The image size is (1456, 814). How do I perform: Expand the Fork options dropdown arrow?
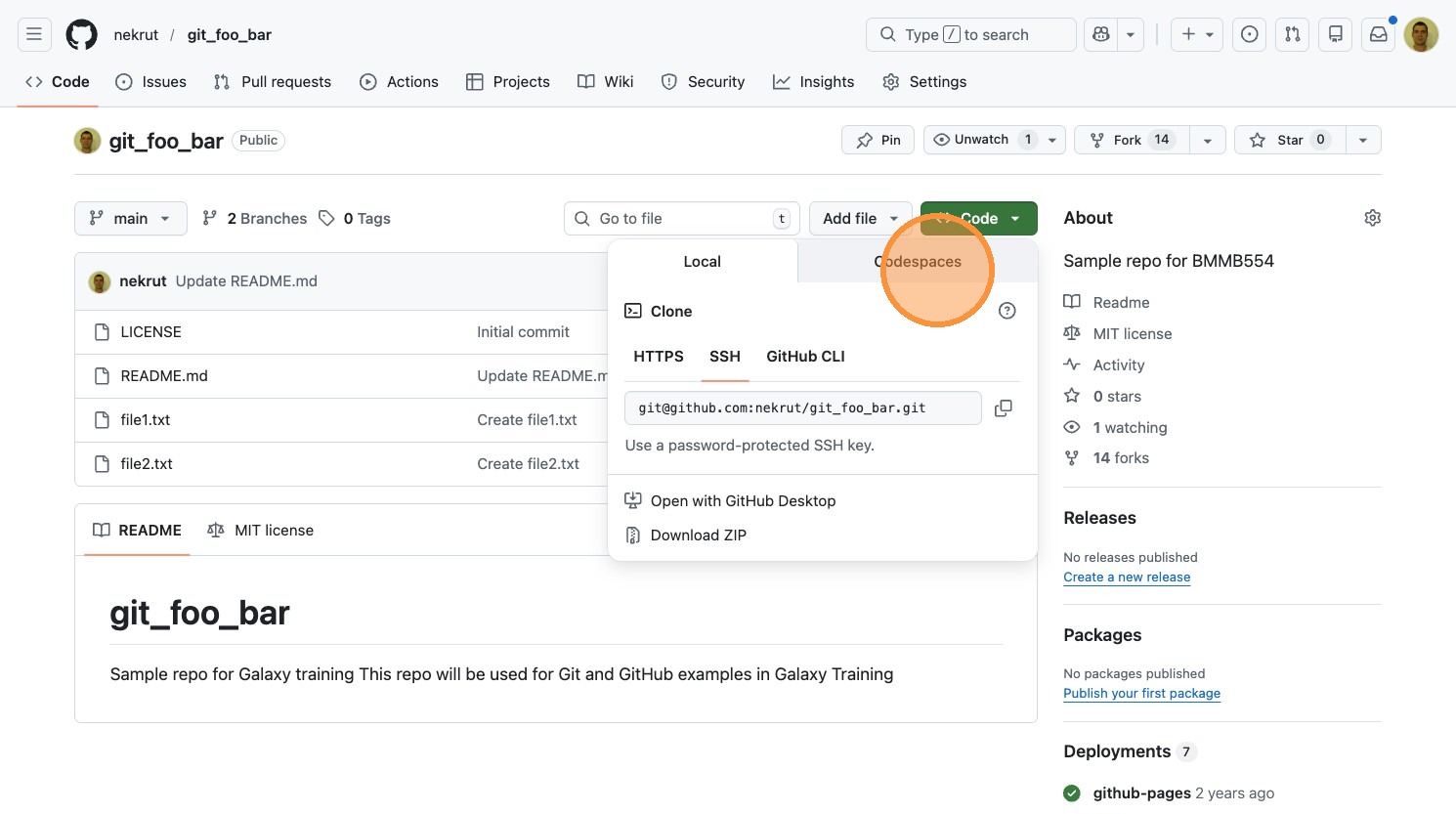click(x=1207, y=140)
